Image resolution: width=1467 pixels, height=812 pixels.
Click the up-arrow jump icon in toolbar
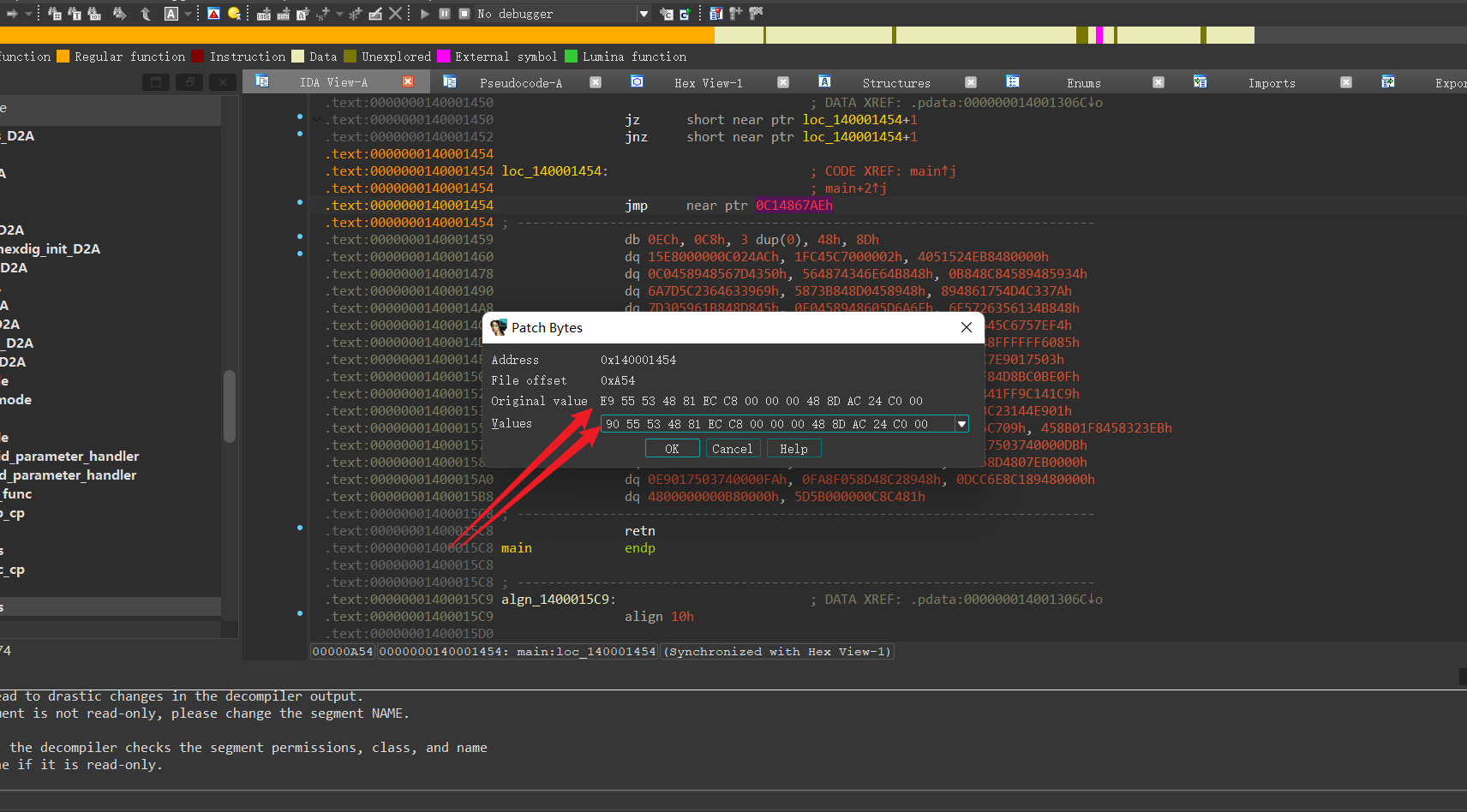146,14
